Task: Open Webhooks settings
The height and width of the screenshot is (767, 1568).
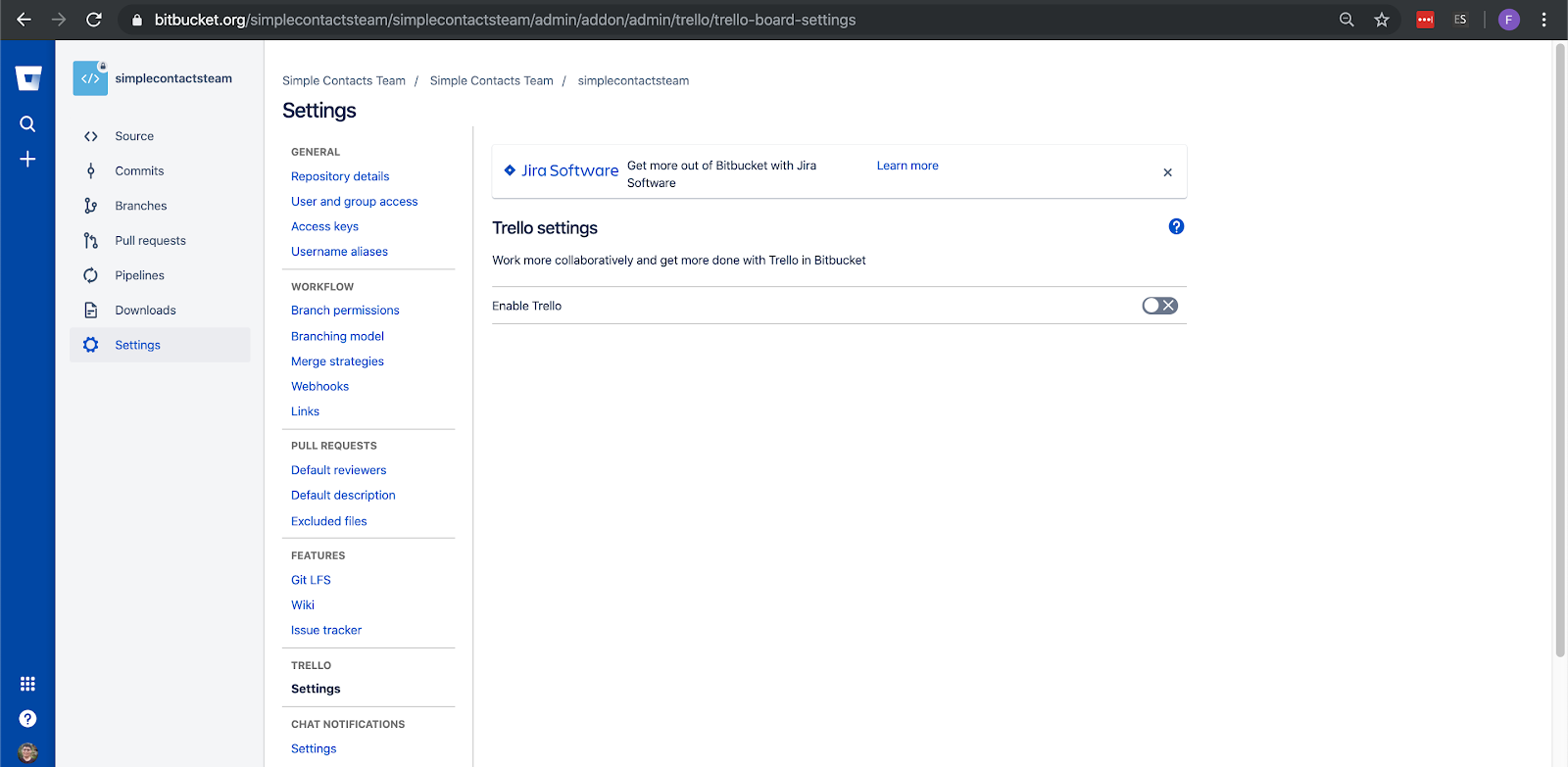Action: [x=319, y=387]
